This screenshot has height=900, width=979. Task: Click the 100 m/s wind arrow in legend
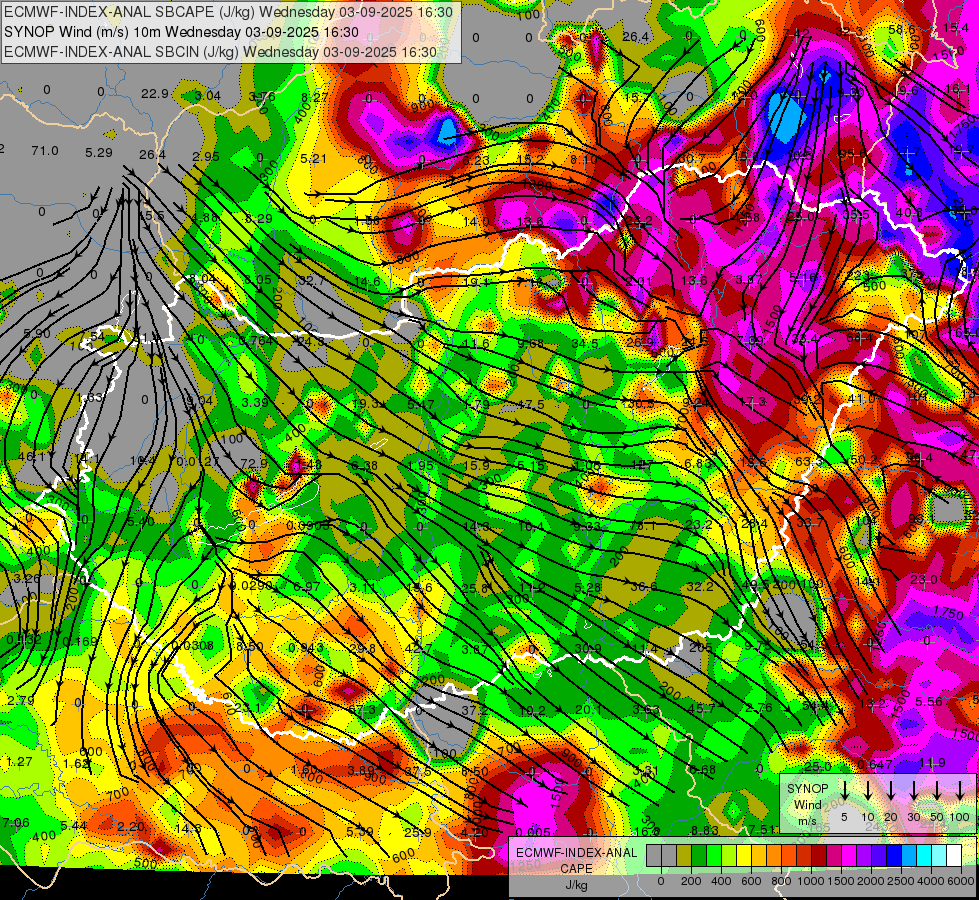pyautogui.click(x=960, y=791)
